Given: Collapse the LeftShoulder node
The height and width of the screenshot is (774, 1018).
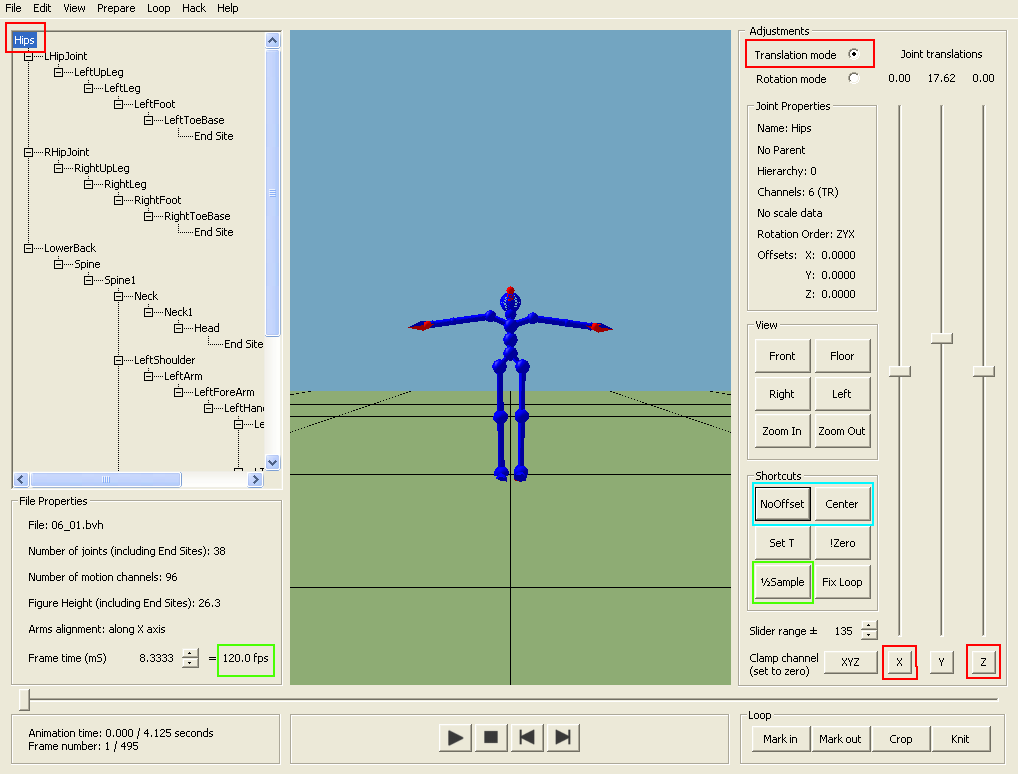Looking at the screenshot, I should (x=118, y=360).
